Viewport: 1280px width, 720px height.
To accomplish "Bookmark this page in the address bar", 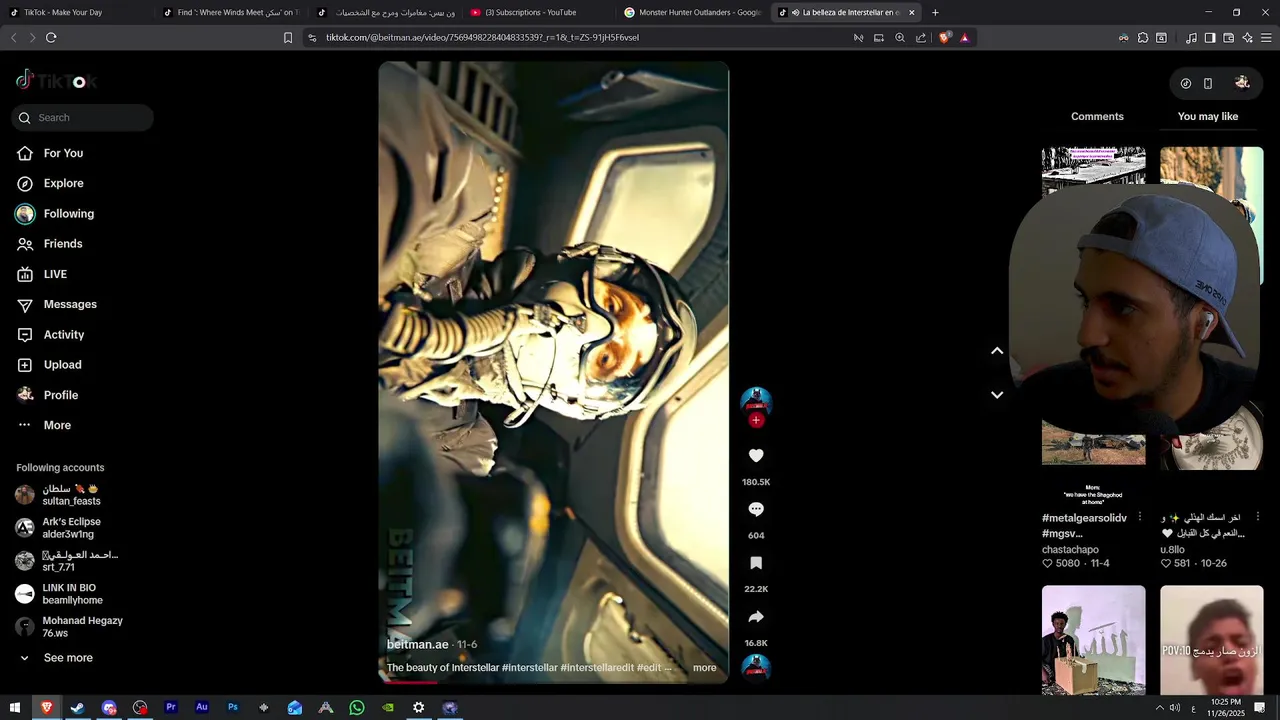I will (x=288, y=38).
